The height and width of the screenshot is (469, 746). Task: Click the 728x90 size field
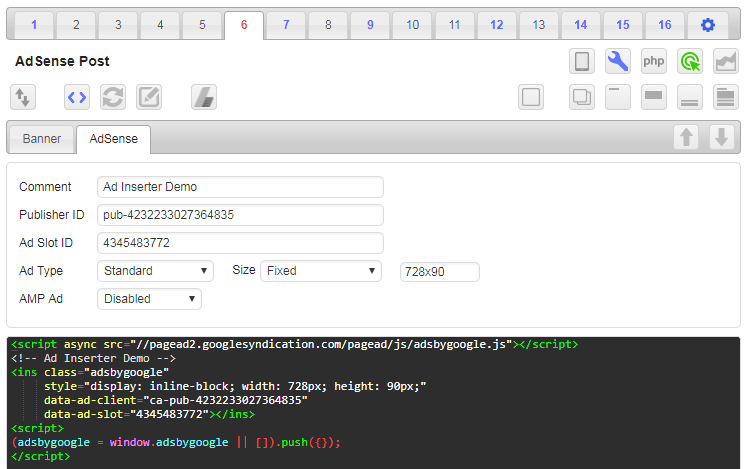pyautogui.click(x=440, y=272)
